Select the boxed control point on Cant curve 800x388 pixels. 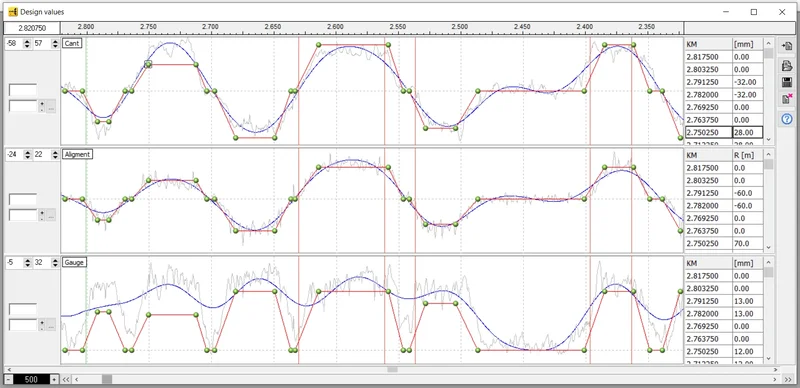(148, 64)
